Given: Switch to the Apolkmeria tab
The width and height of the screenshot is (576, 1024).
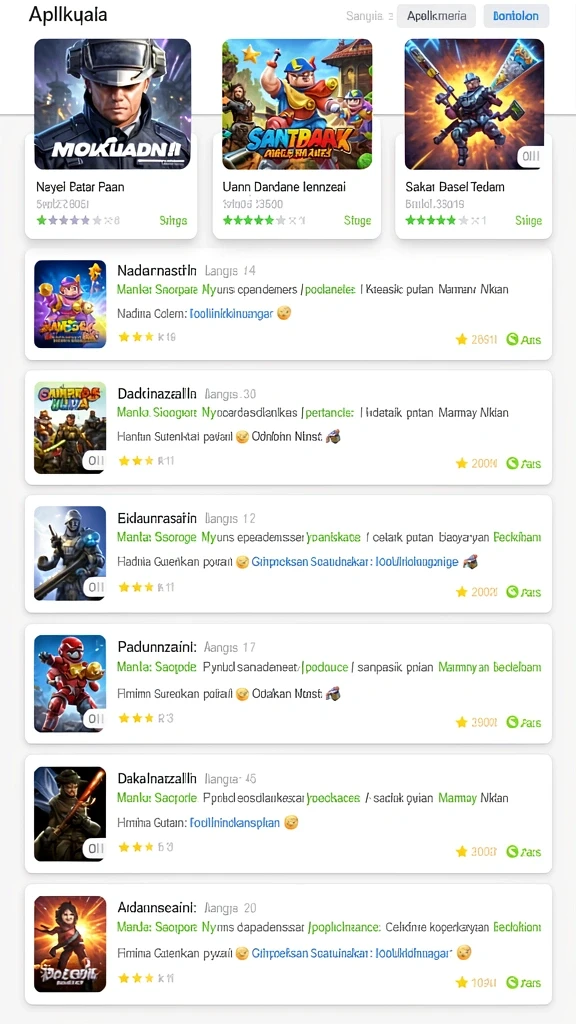Looking at the screenshot, I should coord(436,16).
